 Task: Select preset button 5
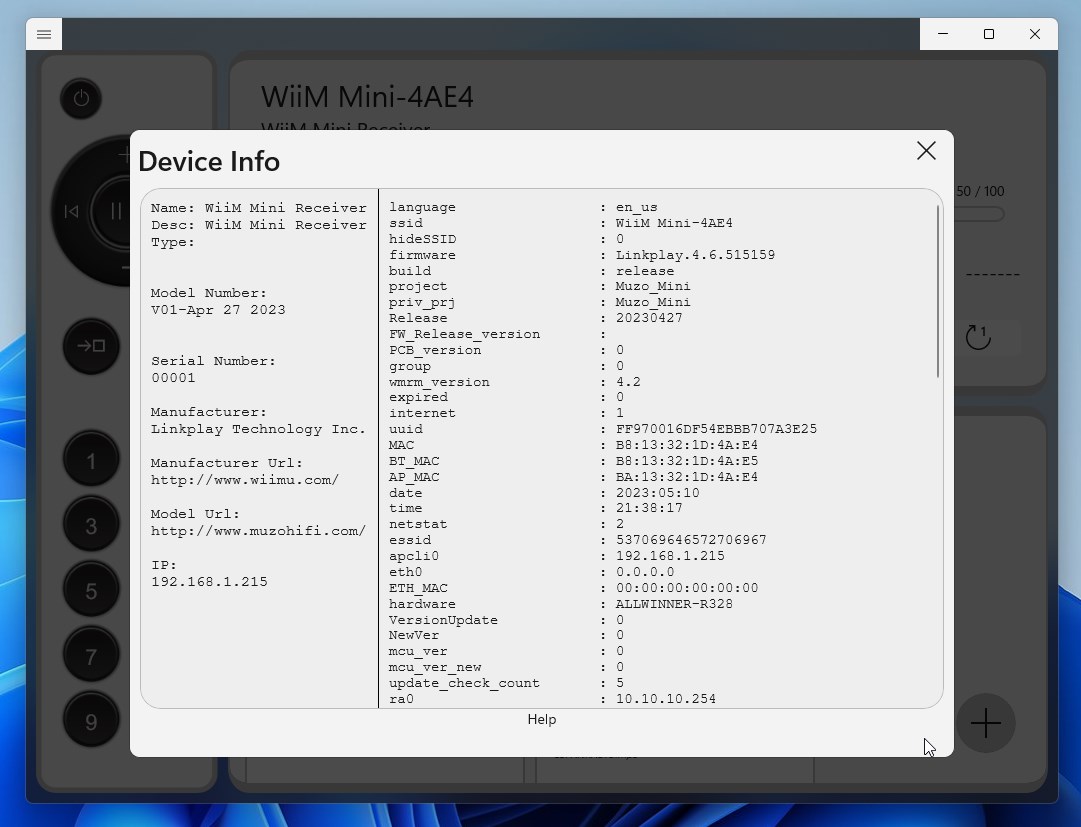tap(91, 591)
